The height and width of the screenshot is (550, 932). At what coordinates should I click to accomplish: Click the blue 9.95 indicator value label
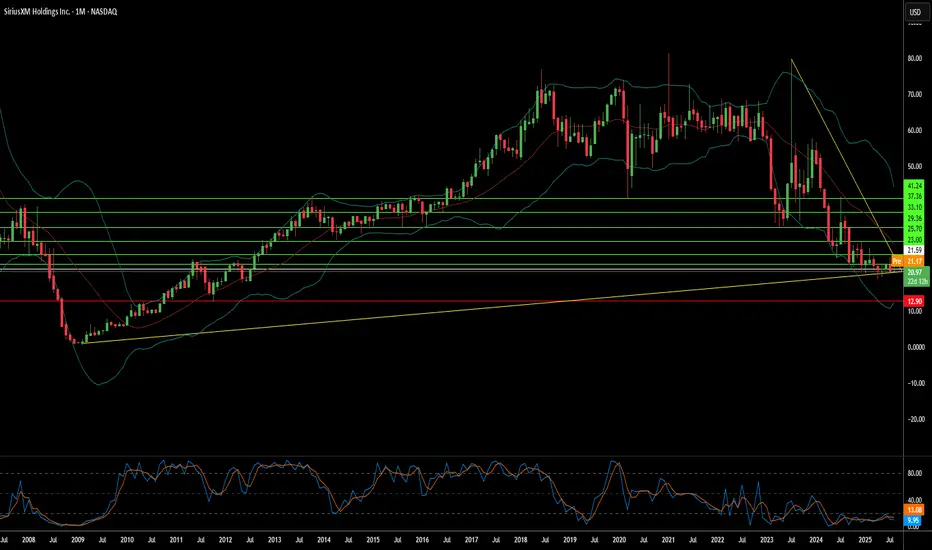coord(913,520)
